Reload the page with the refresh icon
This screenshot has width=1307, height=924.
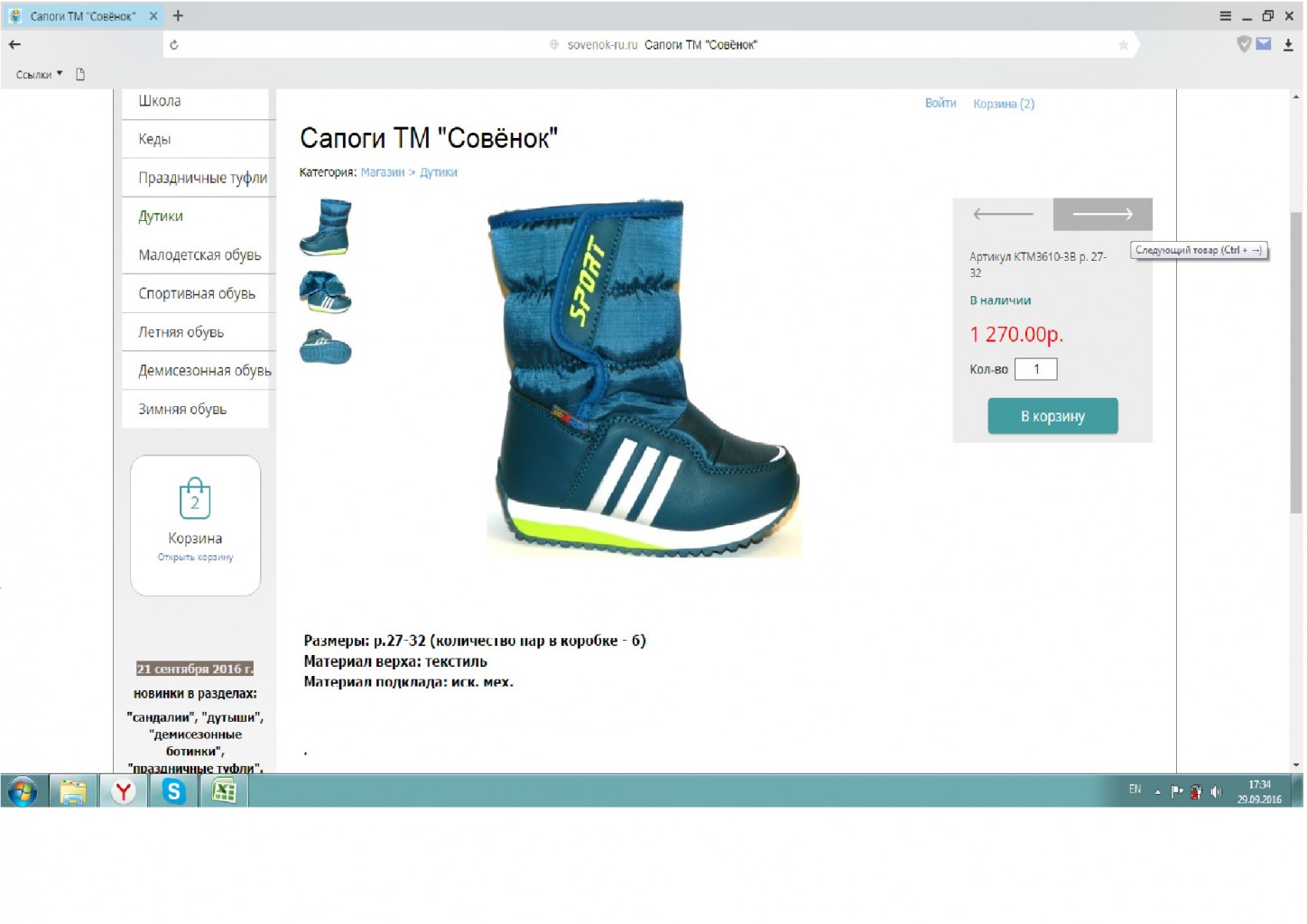click(x=174, y=44)
